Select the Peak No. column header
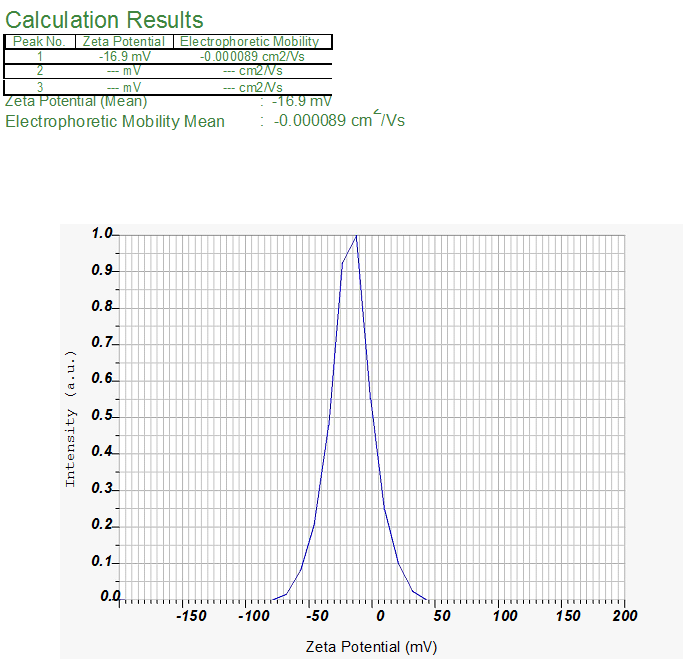This screenshot has height=663, width=683. (39, 42)
